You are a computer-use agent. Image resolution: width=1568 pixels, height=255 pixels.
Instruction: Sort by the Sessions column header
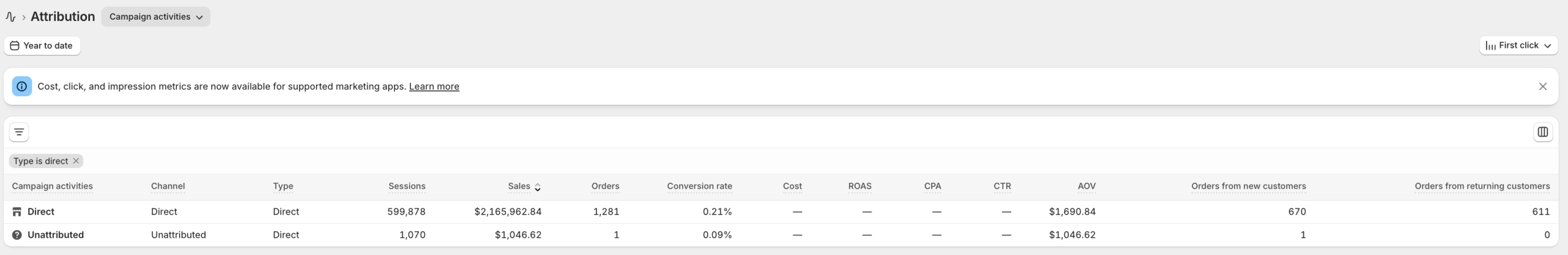(x=407, y=186)
